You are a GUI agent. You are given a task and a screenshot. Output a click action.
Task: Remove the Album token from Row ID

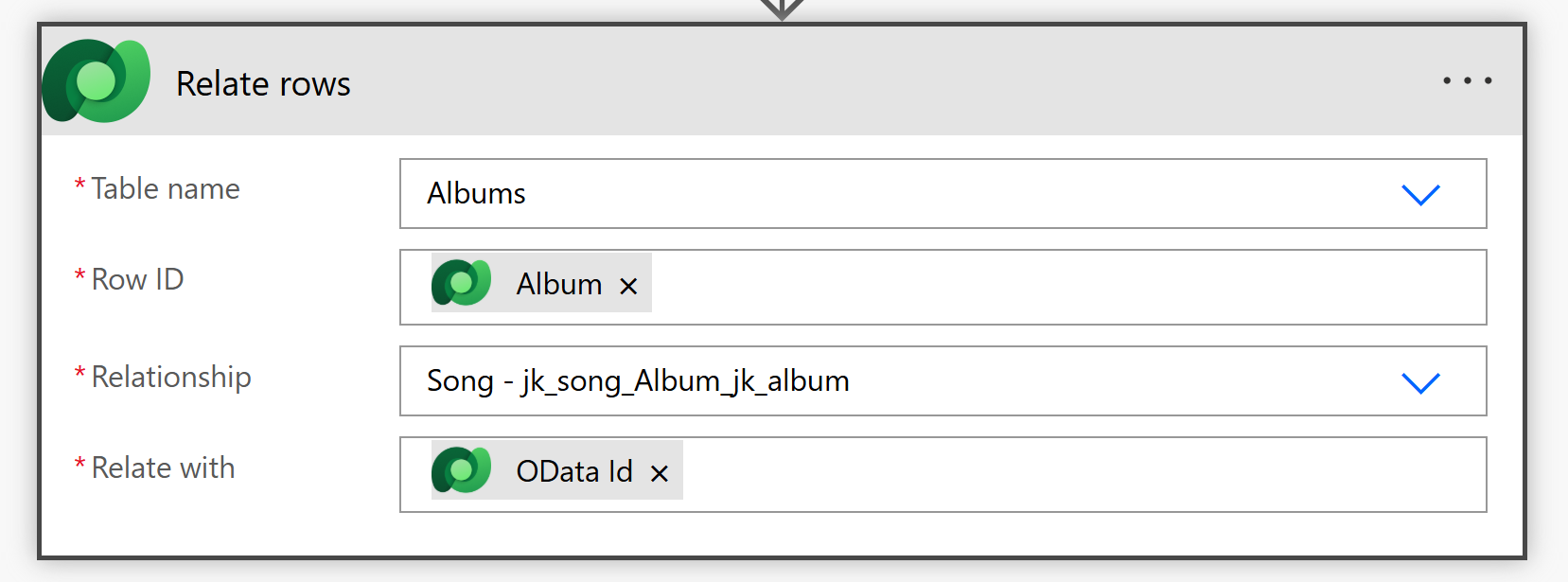pyautogui.click(x=628, y=286)
